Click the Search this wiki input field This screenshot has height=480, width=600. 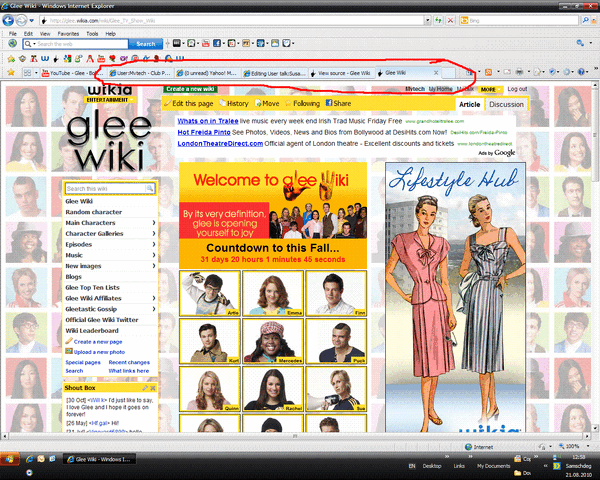tap(105, 188)
